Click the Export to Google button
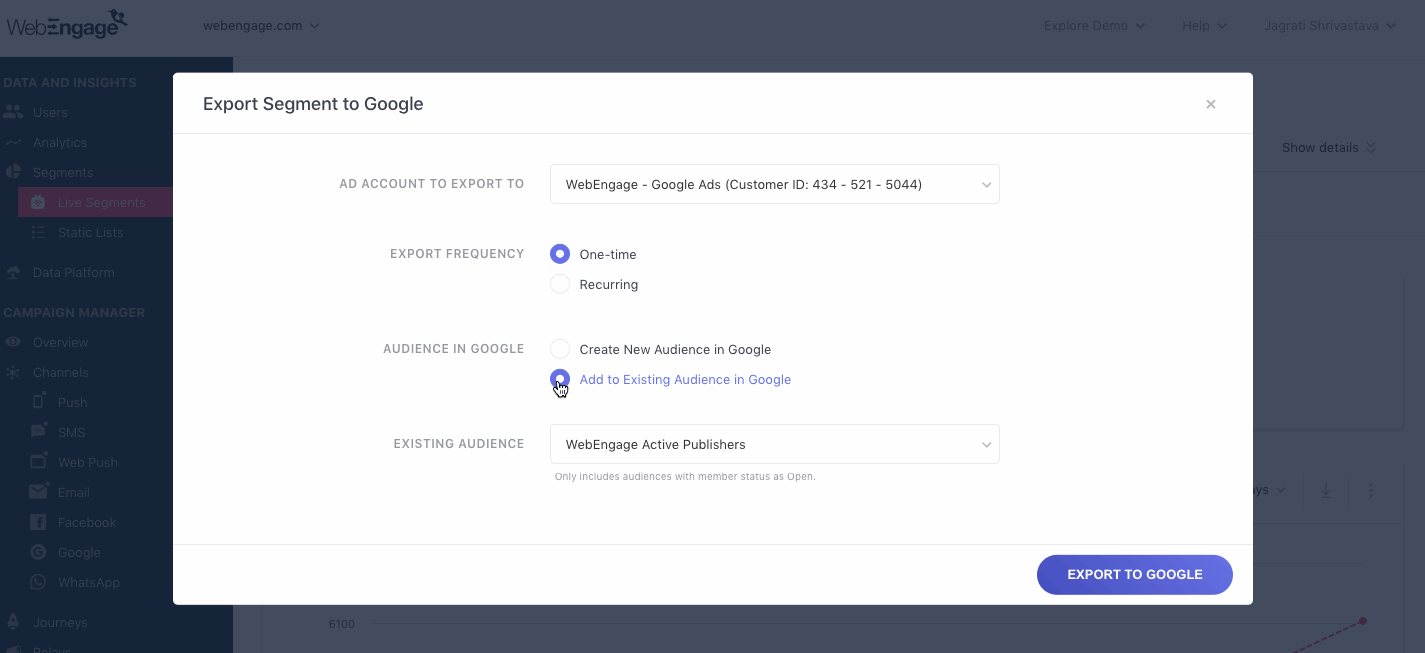1425x653 pixels. pos(1135,575)
